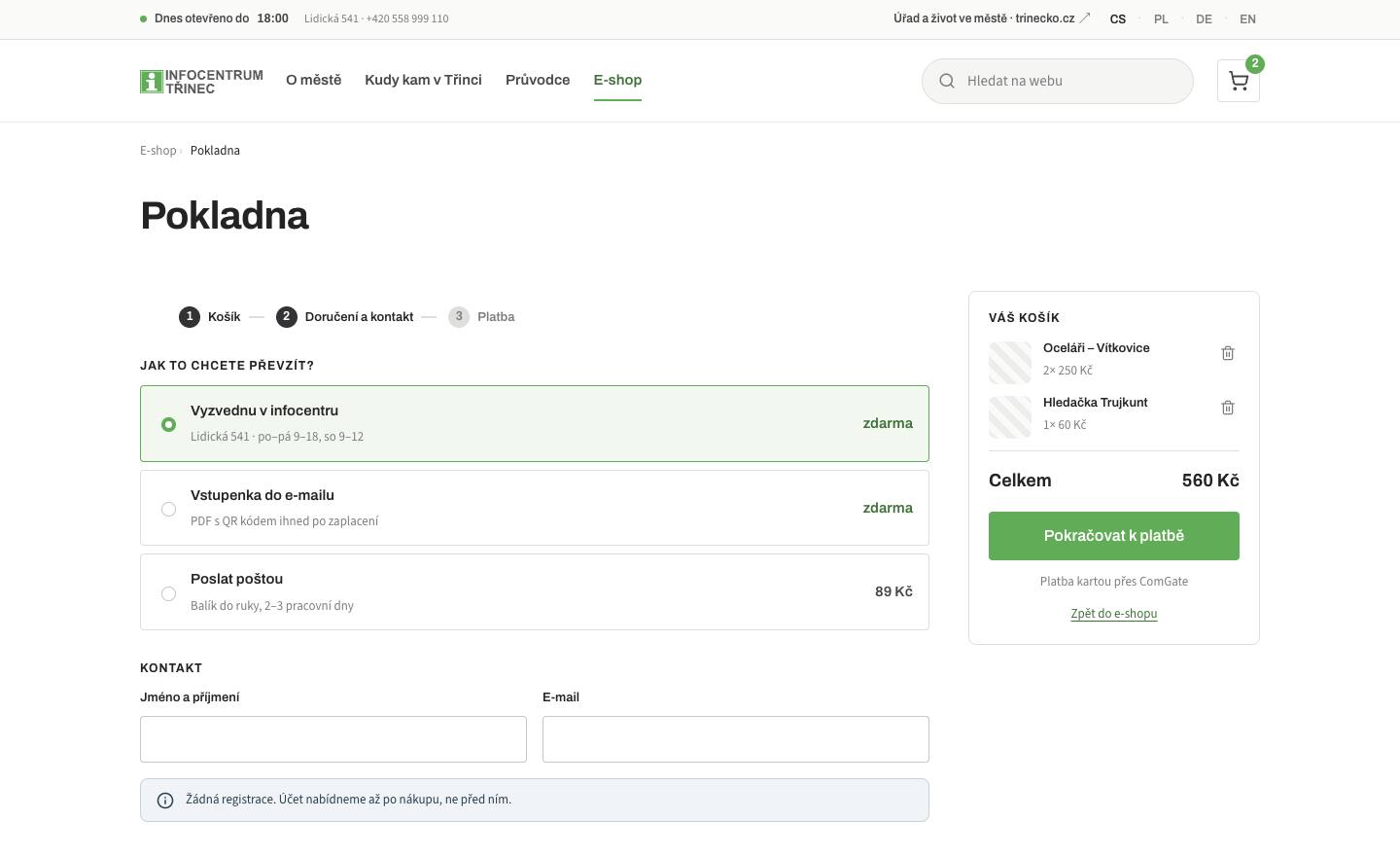
Task: Select Poslat poštou shipping option
Action: 535,591
